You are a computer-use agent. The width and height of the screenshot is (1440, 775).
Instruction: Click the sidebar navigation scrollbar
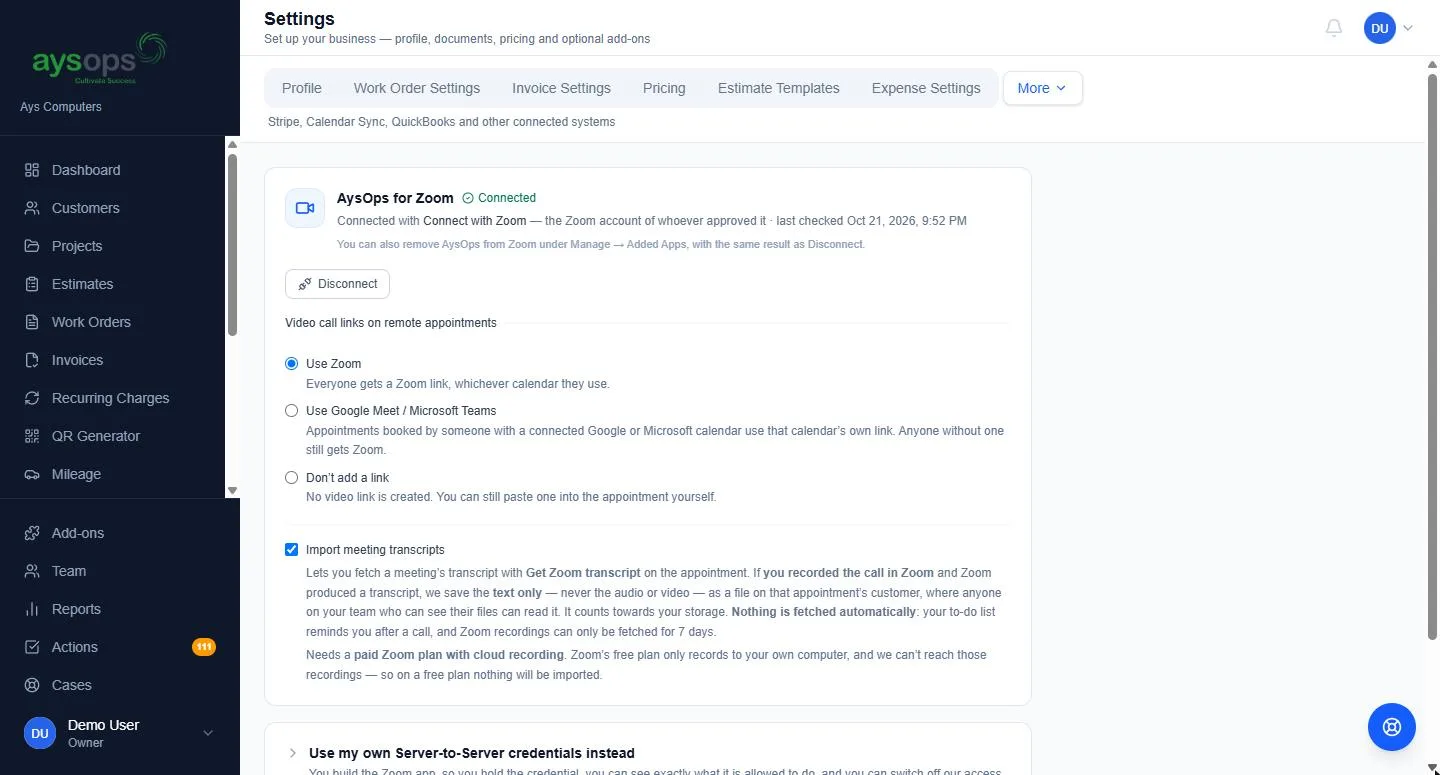(x=233, y=245)
